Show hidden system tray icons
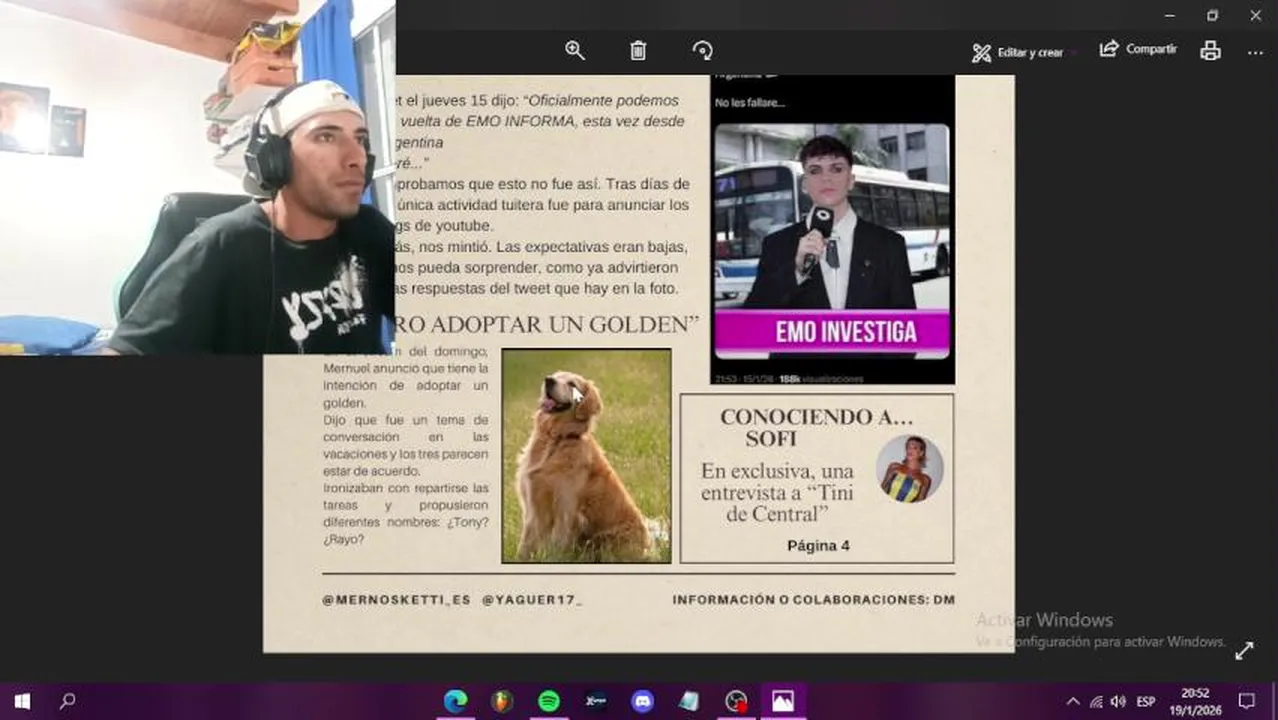The width and height of the screenshot is (1278, 720). 1073,701
